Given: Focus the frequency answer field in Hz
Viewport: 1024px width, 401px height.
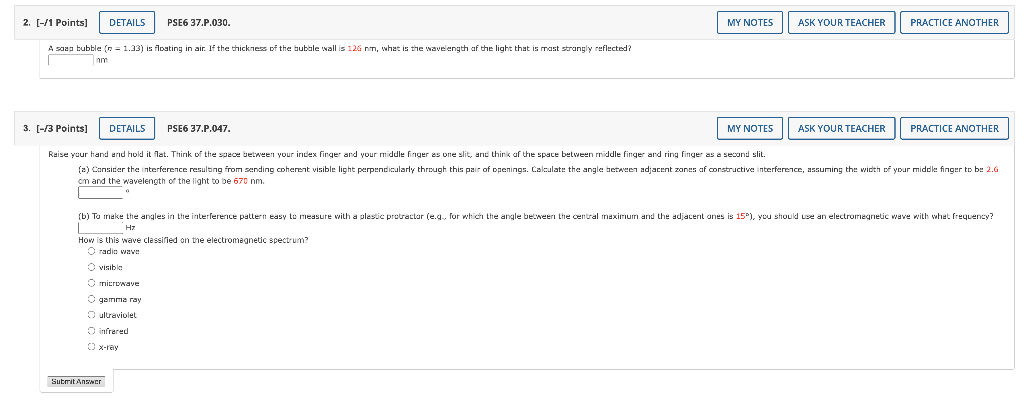Looking at the screenshot, I should pyautogui.click(x=101, y=227).
